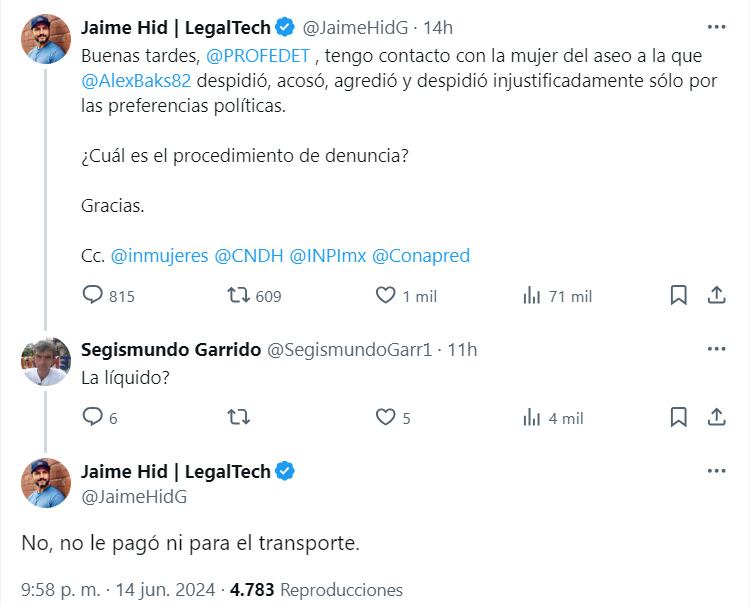Bookmark Jaime Hid's first tweet
Viewport: 750px width, 606px height.
coord(678,296)
